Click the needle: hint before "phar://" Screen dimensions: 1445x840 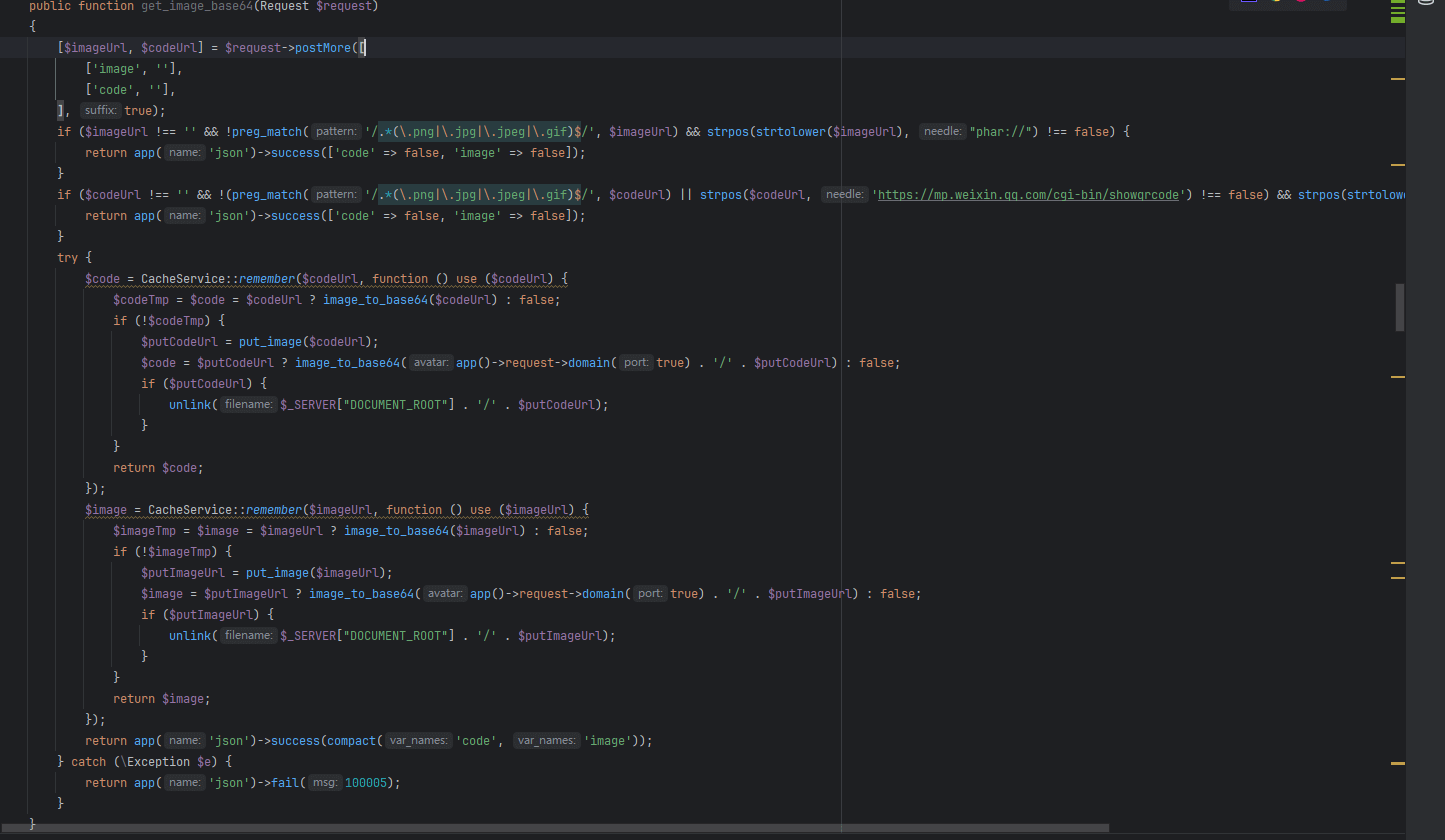pyautogui.click(x=942, y=132)
